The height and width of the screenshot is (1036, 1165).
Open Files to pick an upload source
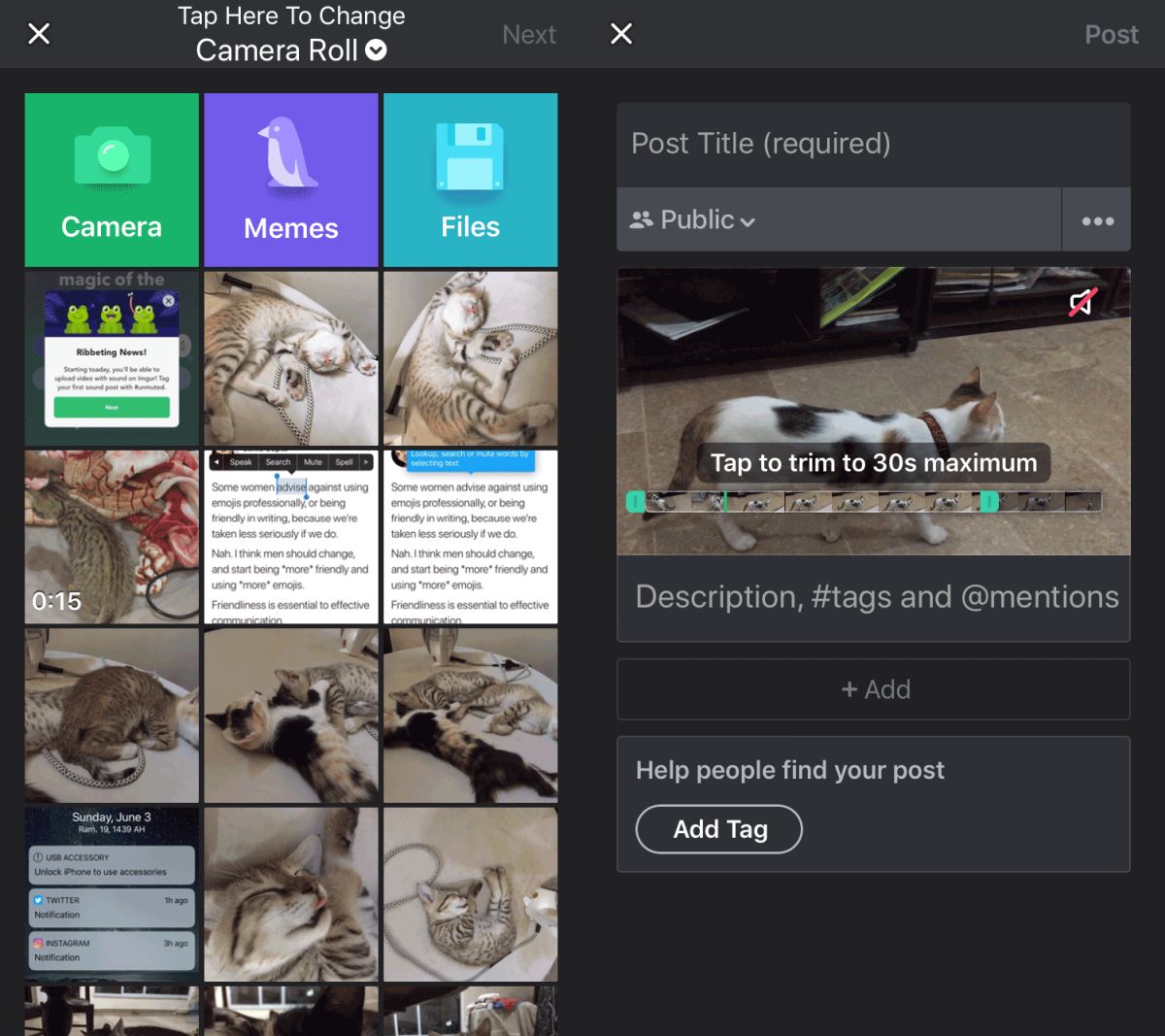pos(470,180)
